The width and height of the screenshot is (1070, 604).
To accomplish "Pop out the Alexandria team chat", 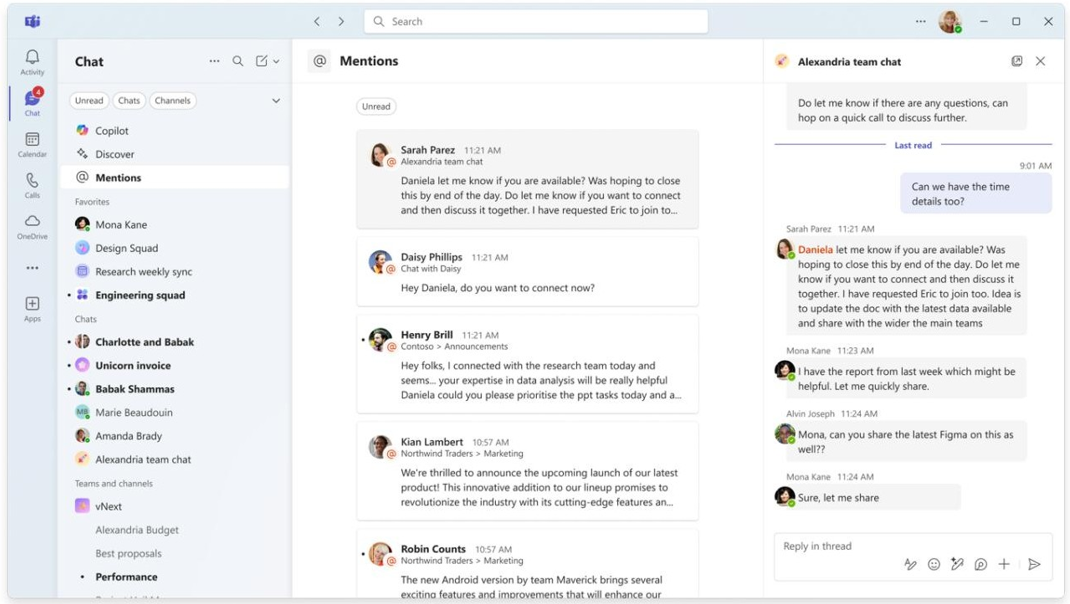I will [1016, 61].
